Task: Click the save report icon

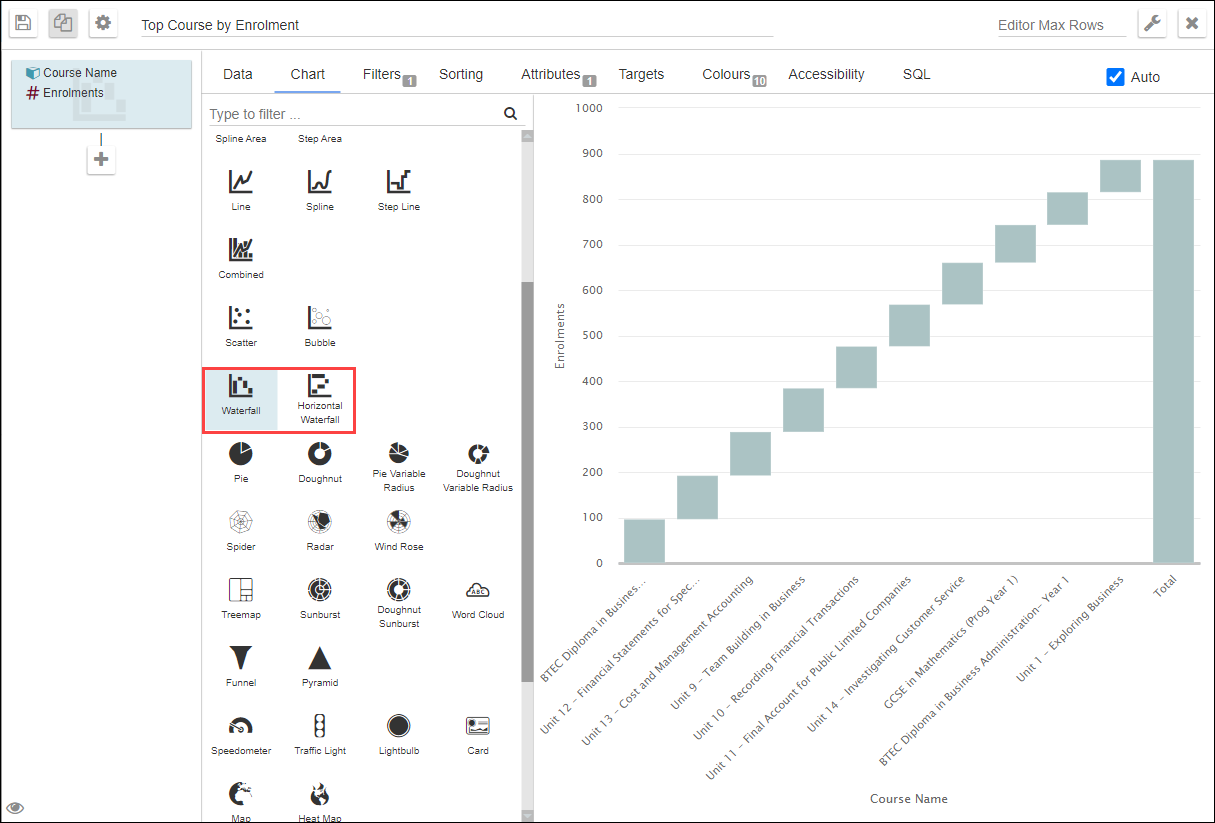Action: 23,23
